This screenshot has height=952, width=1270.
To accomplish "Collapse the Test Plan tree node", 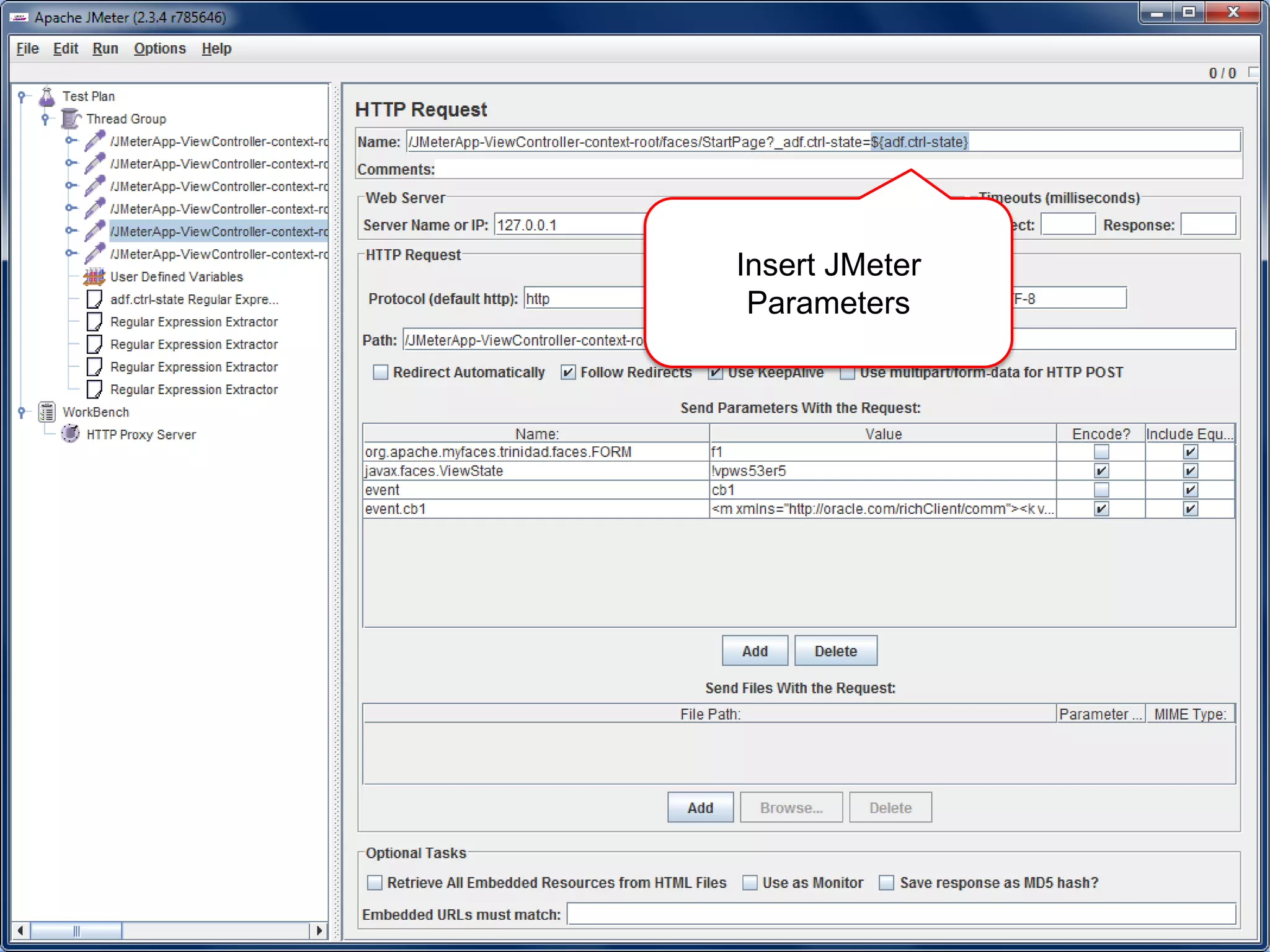I will click(x=22, y=97).
